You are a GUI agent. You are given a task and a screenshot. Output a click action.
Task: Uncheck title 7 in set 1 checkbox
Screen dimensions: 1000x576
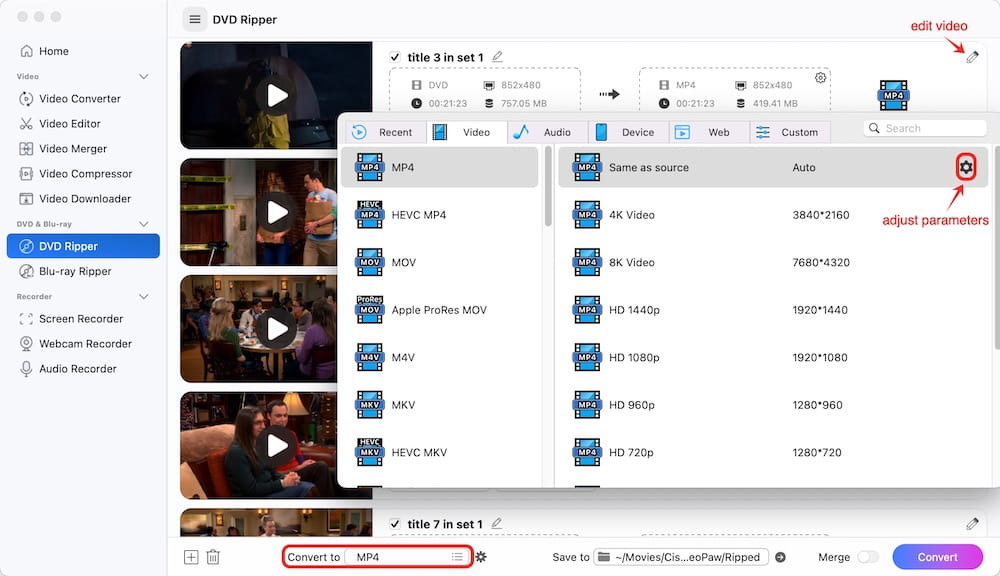395,524
